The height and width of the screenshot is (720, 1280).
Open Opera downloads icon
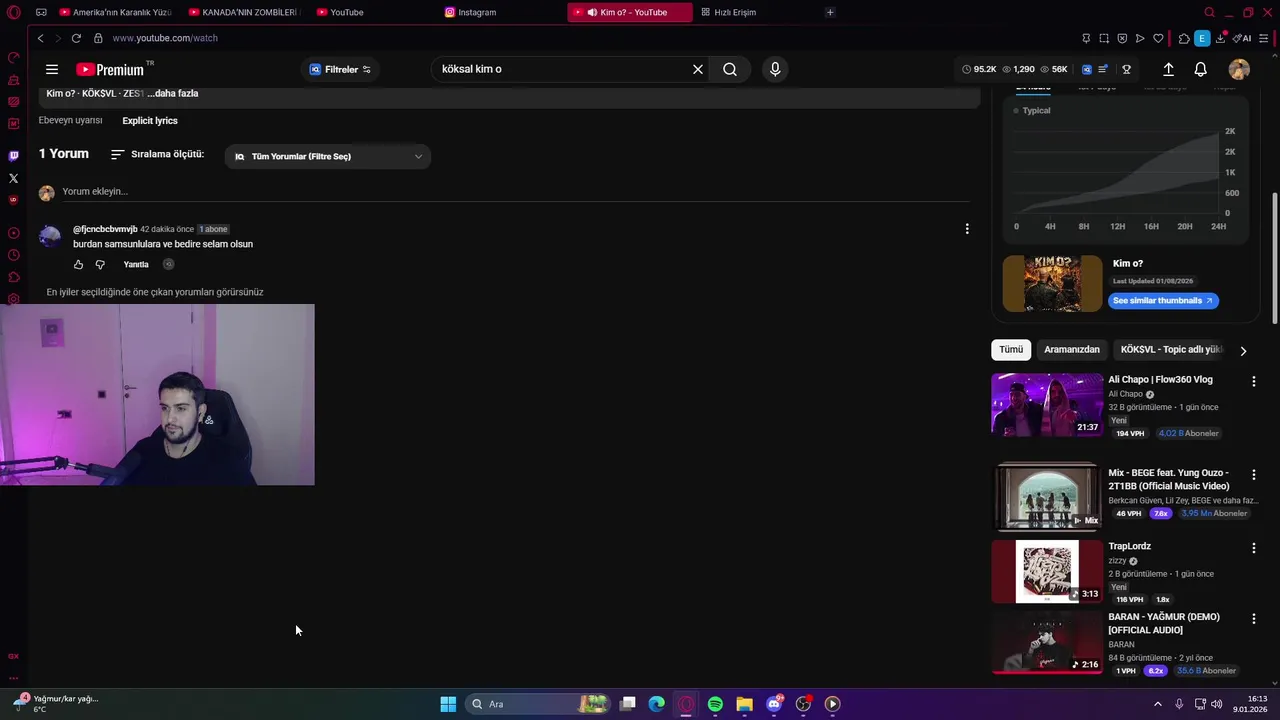point(1221,38)
